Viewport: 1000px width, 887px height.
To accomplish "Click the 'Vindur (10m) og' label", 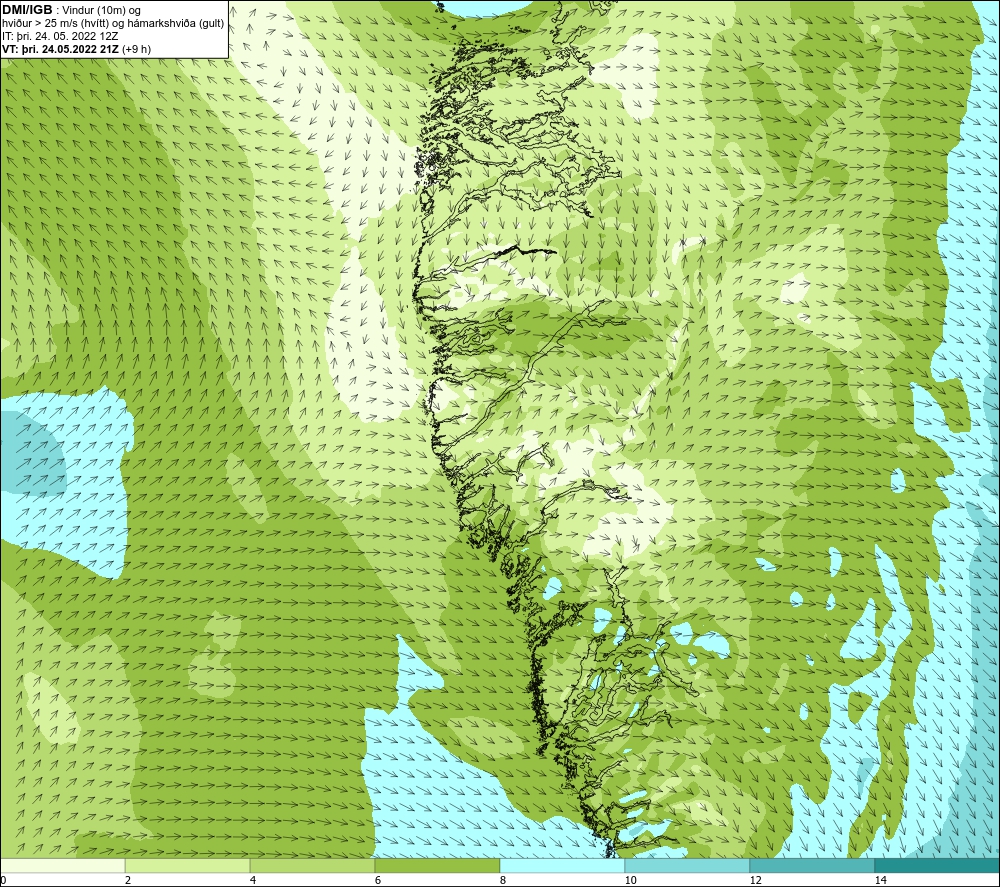I will (x=101, y=11).
